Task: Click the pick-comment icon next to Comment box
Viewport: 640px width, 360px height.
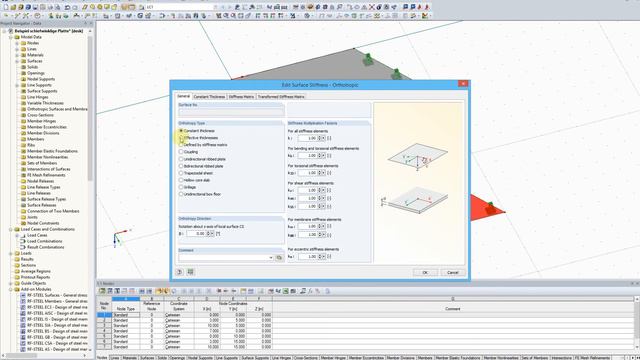Action: click(x=279, y=258)
